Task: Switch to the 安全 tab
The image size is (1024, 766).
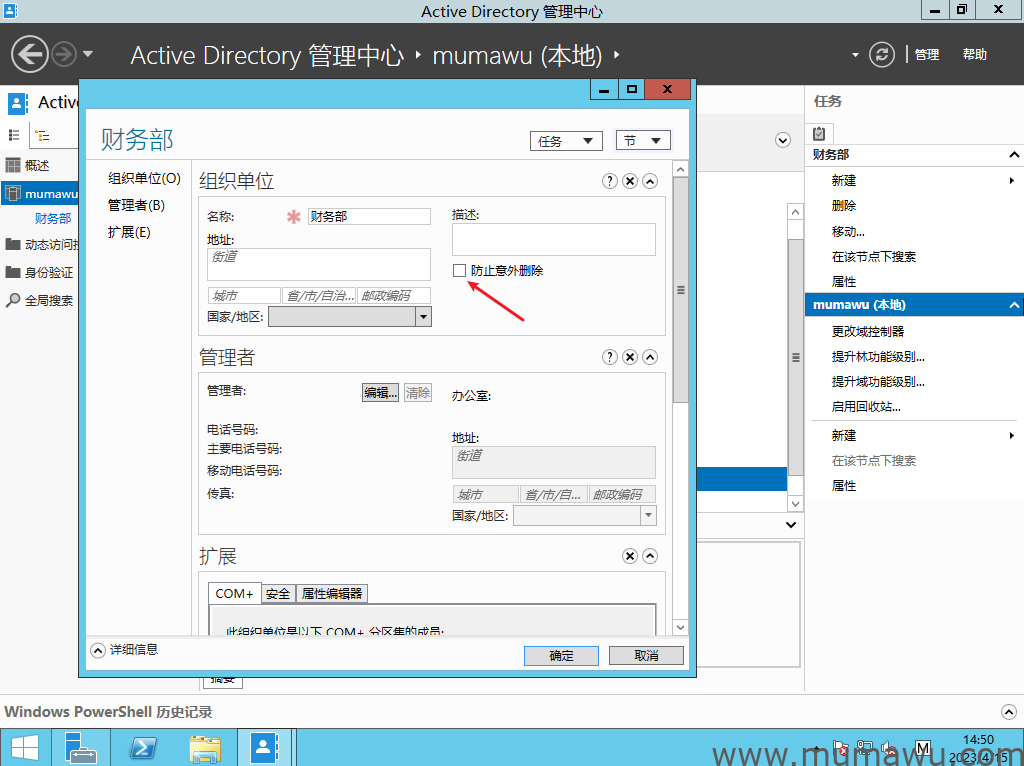Action: (278, 594)
